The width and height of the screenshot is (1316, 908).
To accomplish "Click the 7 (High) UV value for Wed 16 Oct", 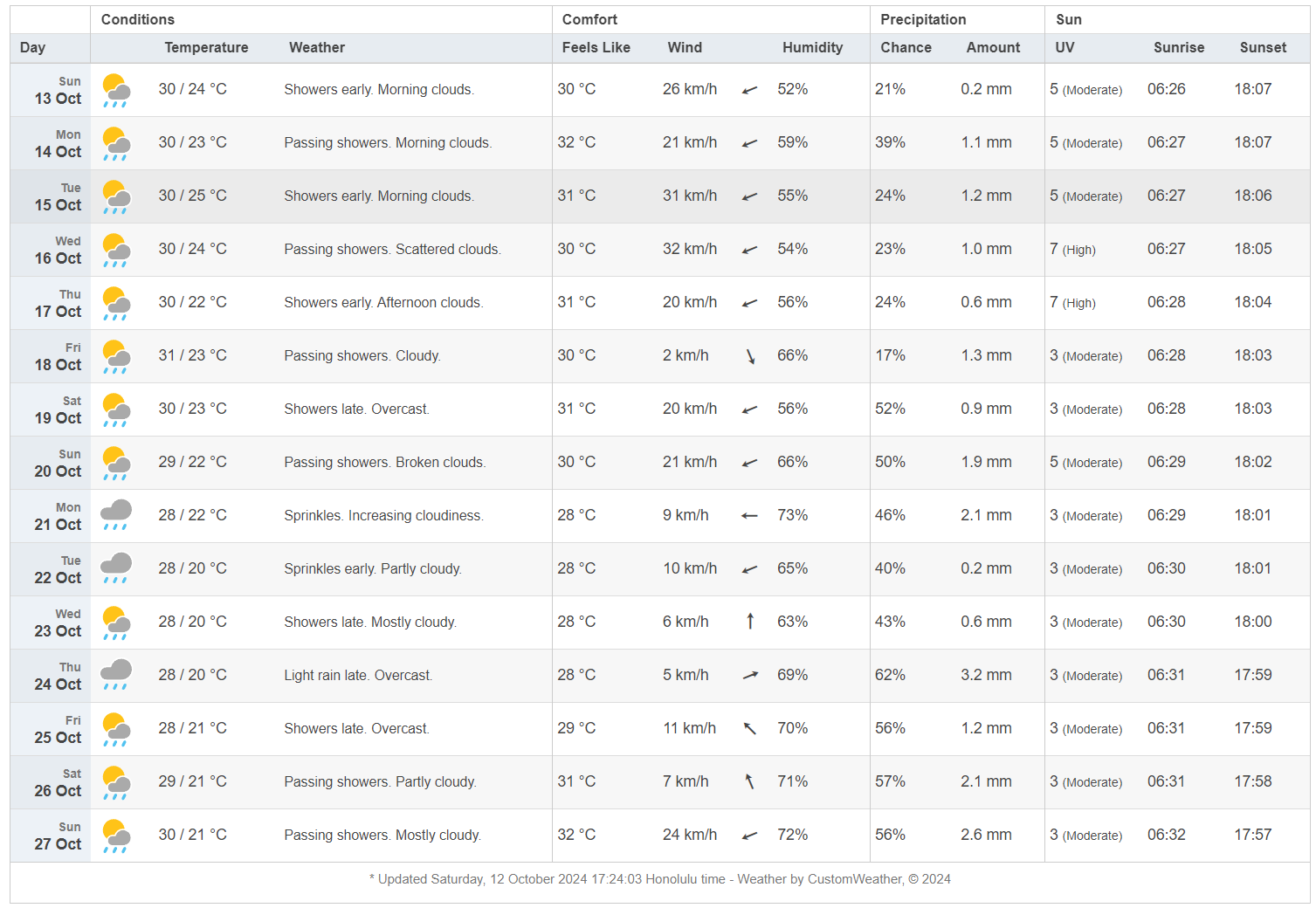I will [x=1072, y=250].
